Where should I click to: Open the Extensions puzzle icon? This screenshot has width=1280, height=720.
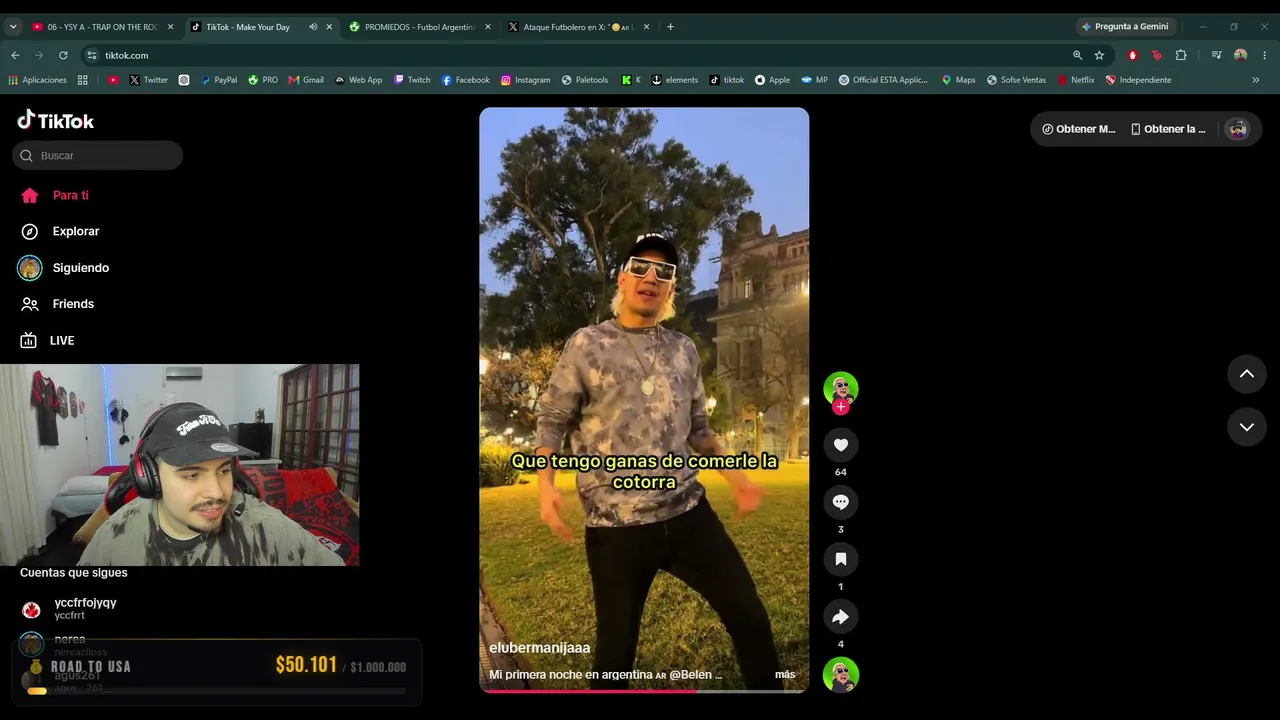pyautogui.click(x=1181, y=55)
